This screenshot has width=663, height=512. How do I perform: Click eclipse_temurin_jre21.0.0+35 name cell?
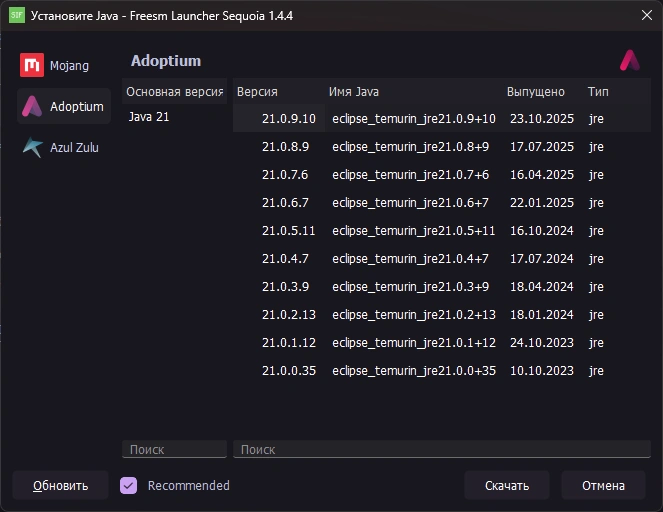pyautogui.click(x=414, y=370)
